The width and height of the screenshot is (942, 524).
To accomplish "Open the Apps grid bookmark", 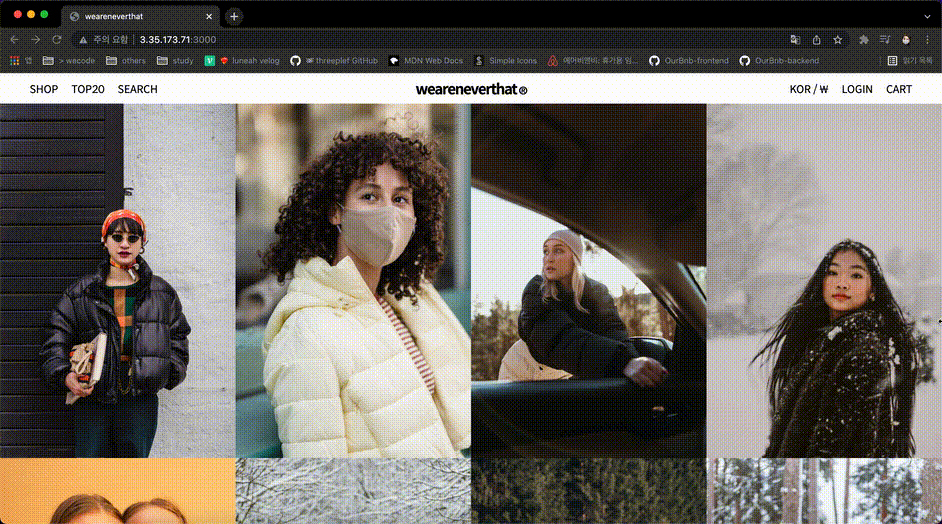I will click(x=20, y=61).
